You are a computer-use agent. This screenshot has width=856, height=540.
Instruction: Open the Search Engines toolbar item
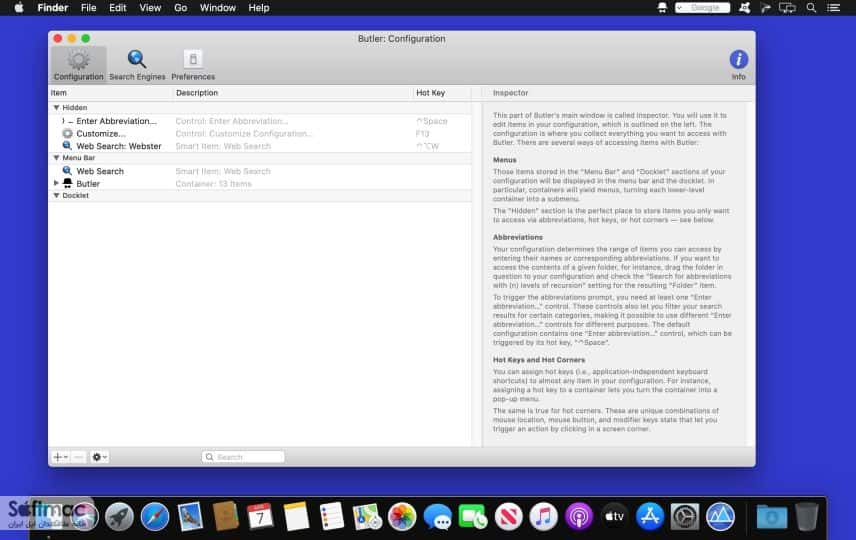click(137, 65)
